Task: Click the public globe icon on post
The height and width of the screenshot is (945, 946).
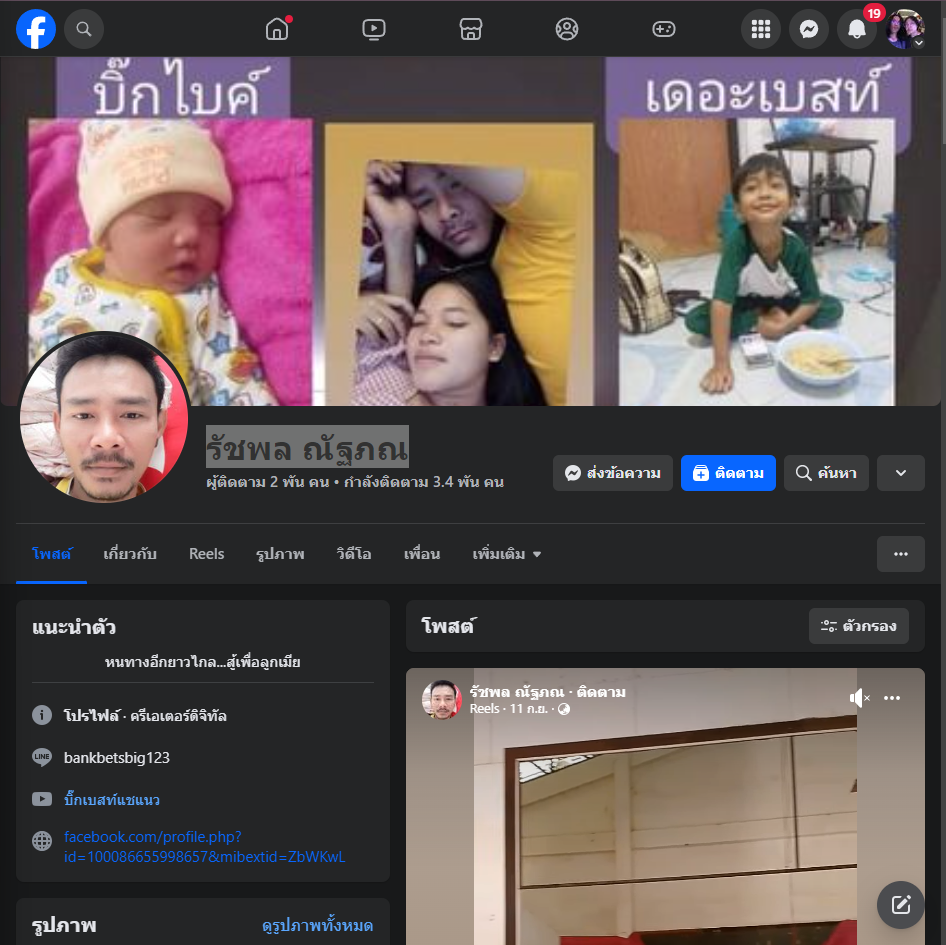Action: 563,709
